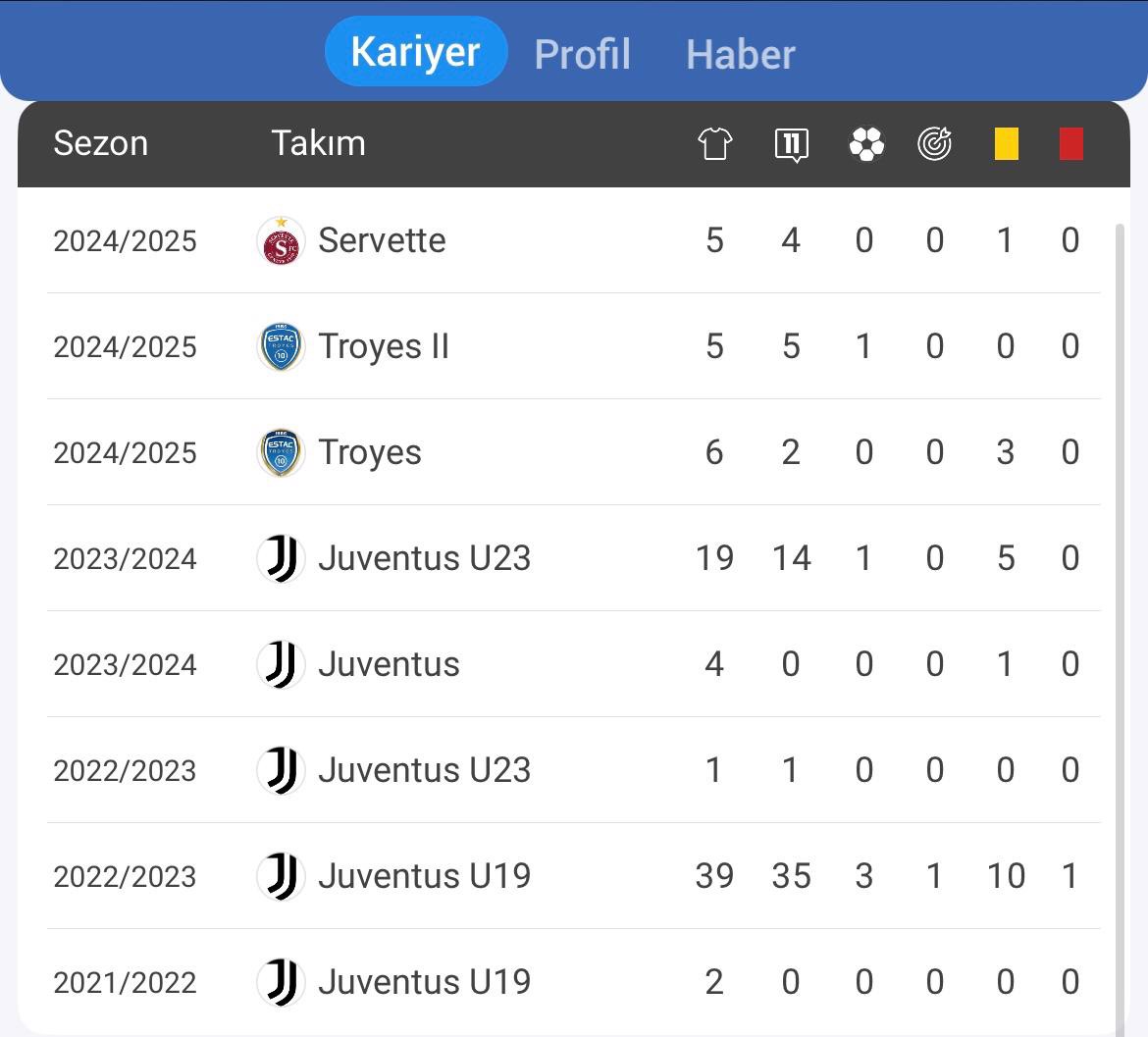Viewport: 1148px width, 1037px height.
Task: Click the Sezon column header
Action: coord(101,143)
